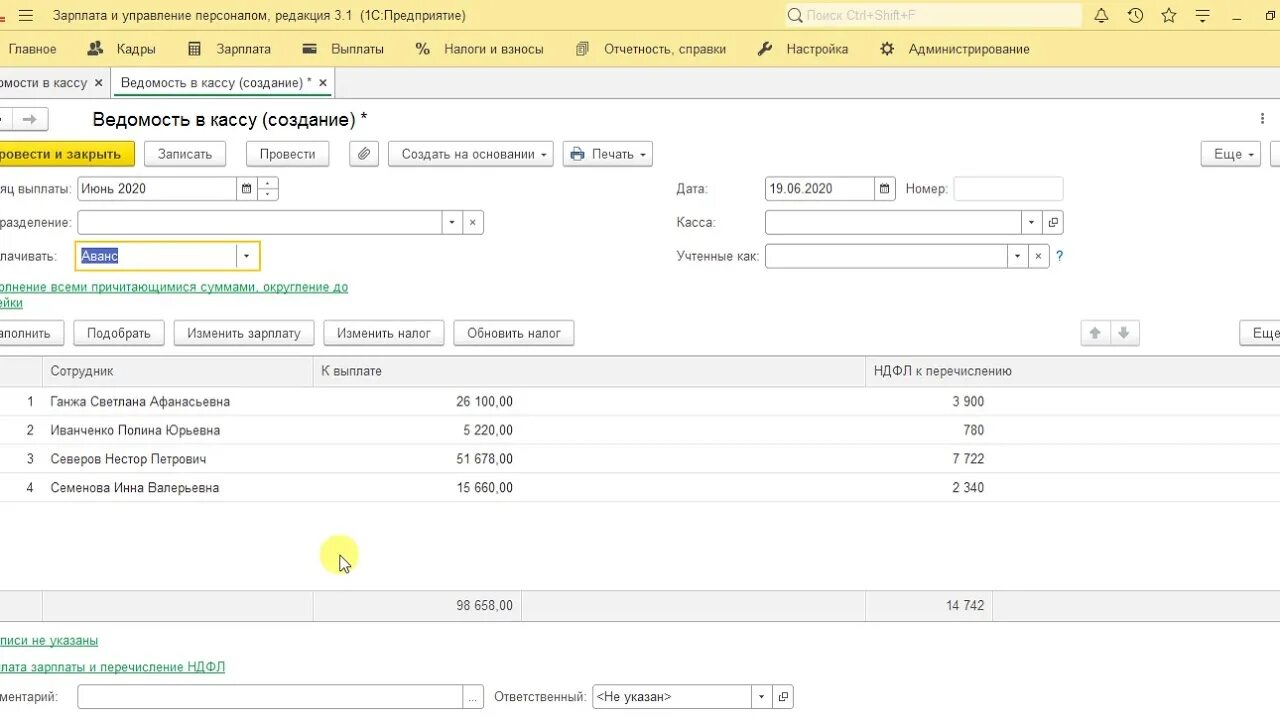
Task: Go forward with navigation arrow
Action: coord(29,120)
